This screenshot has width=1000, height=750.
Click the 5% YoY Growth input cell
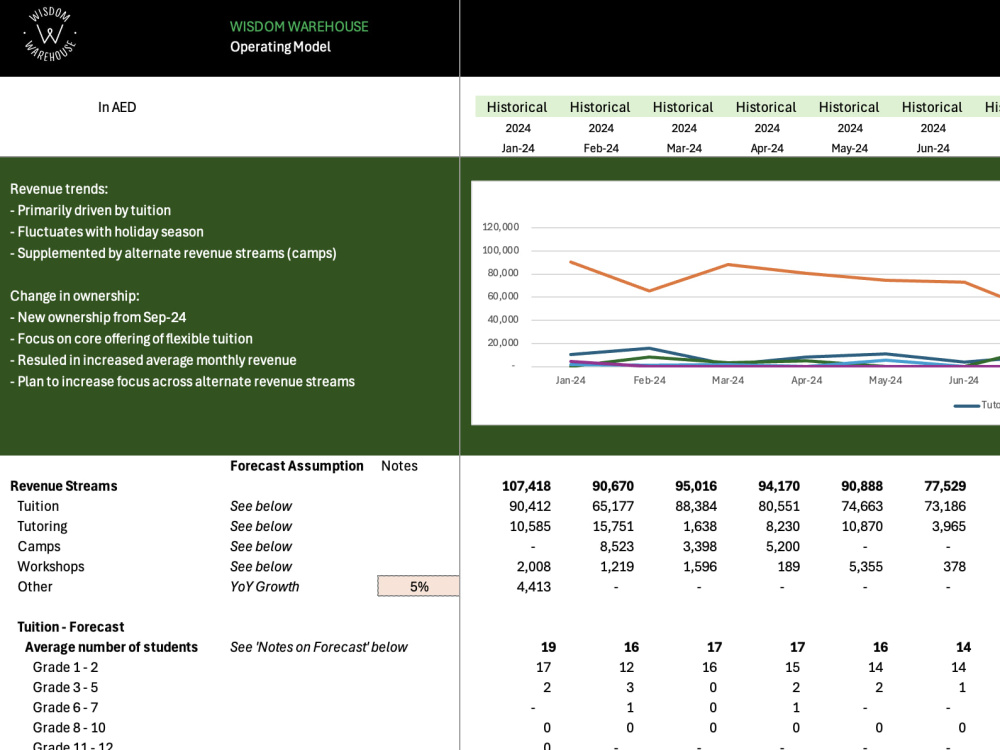tap(418, 586)
